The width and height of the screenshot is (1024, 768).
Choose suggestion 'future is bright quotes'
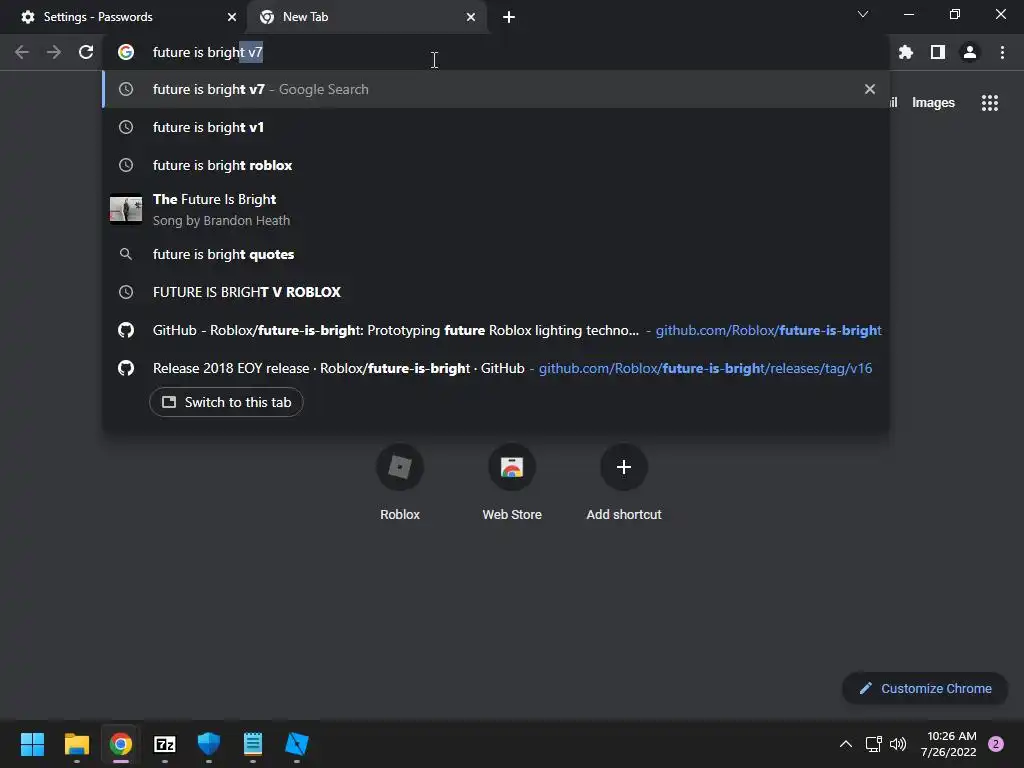496,254
